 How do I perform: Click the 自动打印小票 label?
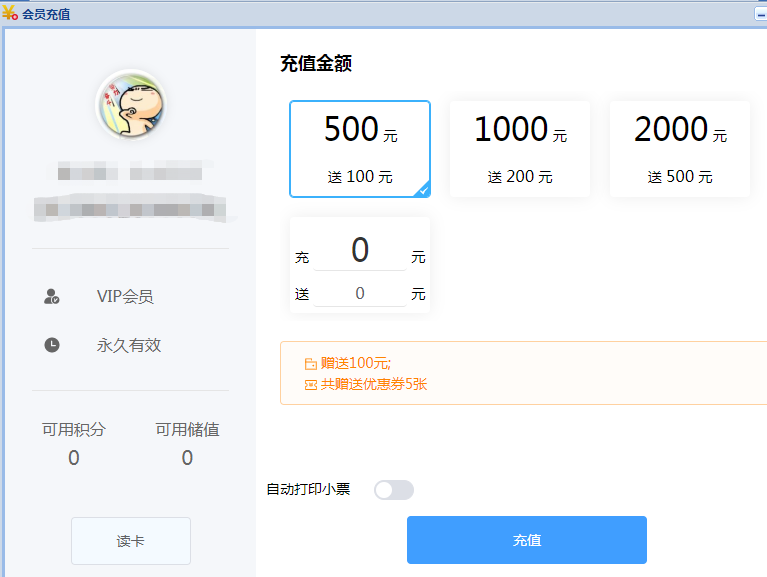coord(308,489)
